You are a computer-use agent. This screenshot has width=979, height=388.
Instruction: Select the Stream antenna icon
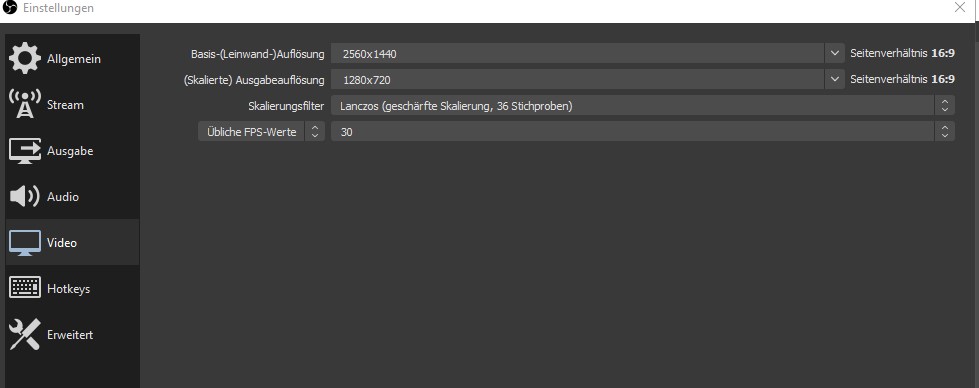tap(25, 104)
